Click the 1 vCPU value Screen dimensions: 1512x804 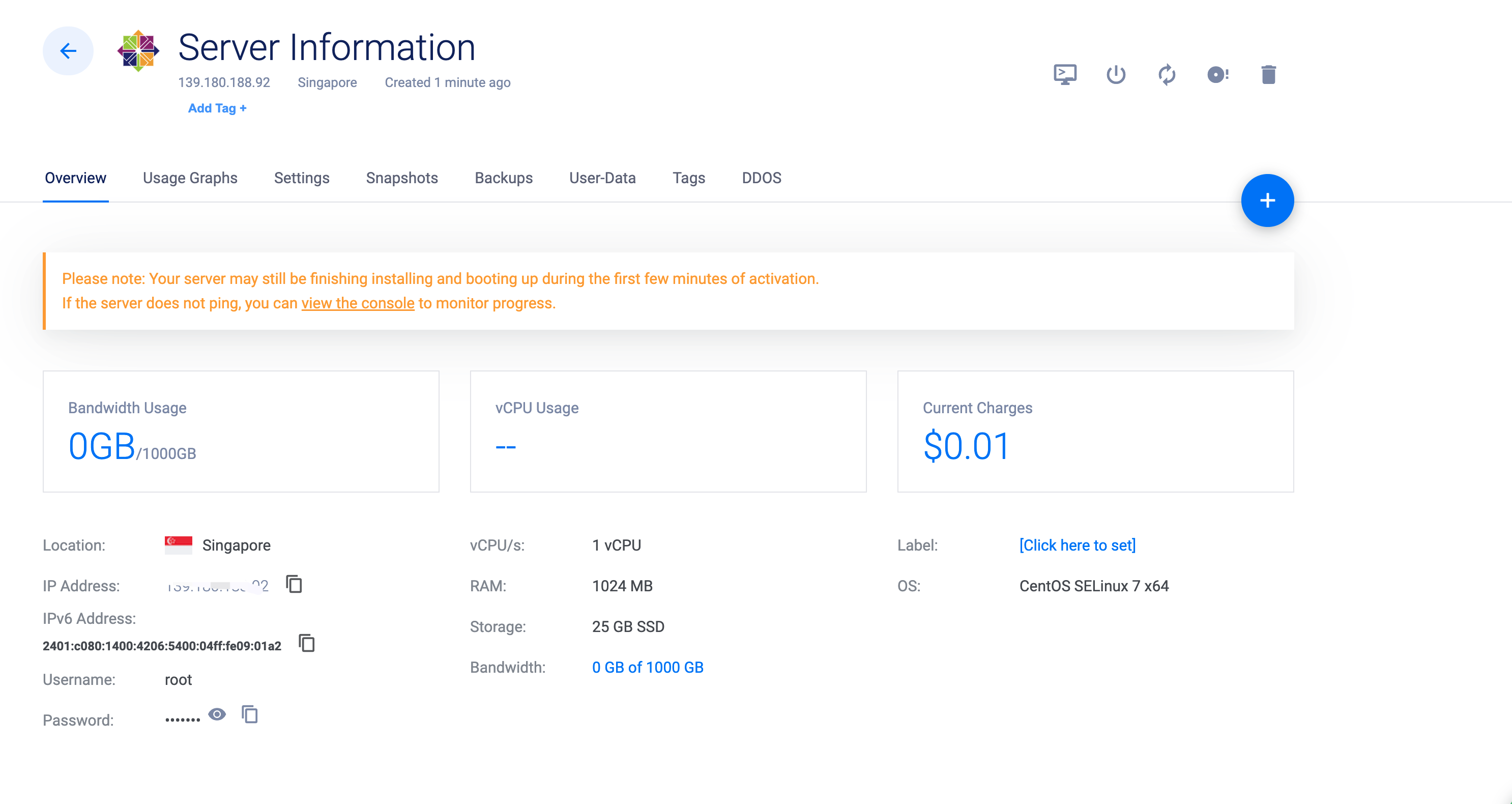616,545
